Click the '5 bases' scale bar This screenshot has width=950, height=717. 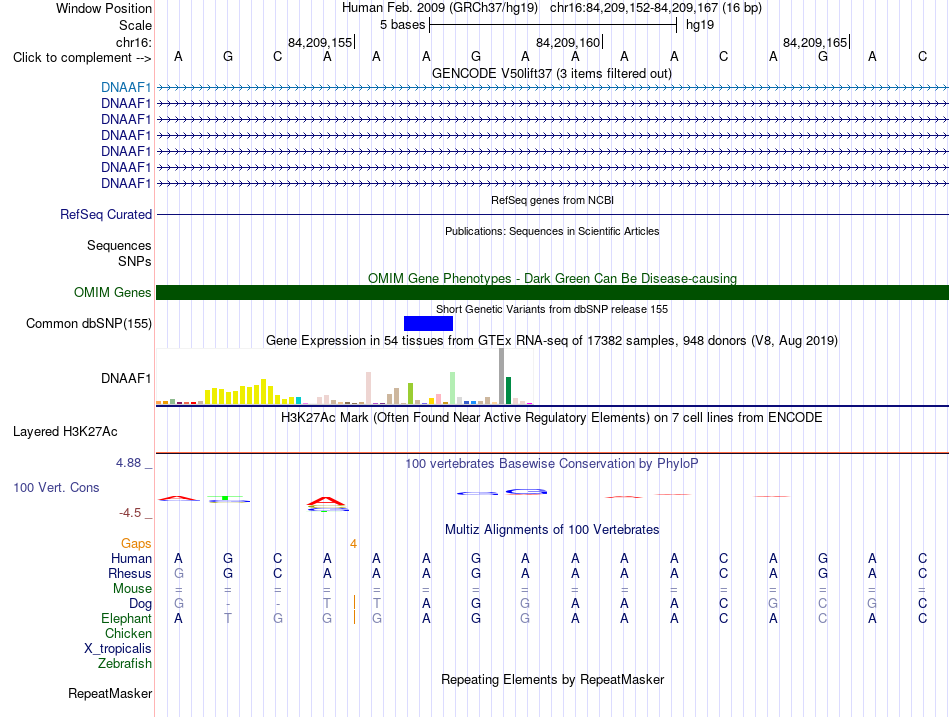(x=553, y=25)
